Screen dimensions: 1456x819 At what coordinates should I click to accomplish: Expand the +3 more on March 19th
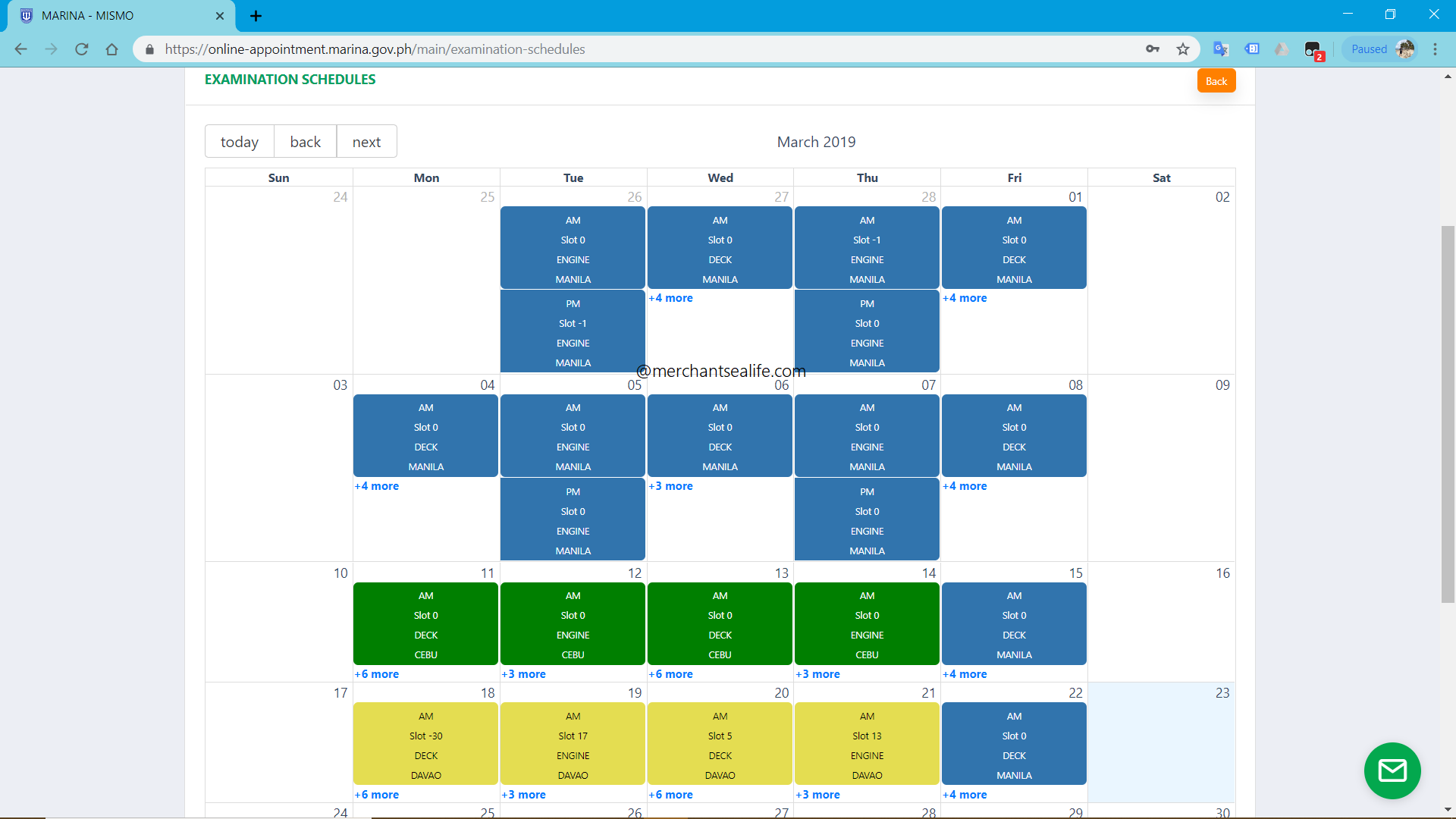click(524, 794)
